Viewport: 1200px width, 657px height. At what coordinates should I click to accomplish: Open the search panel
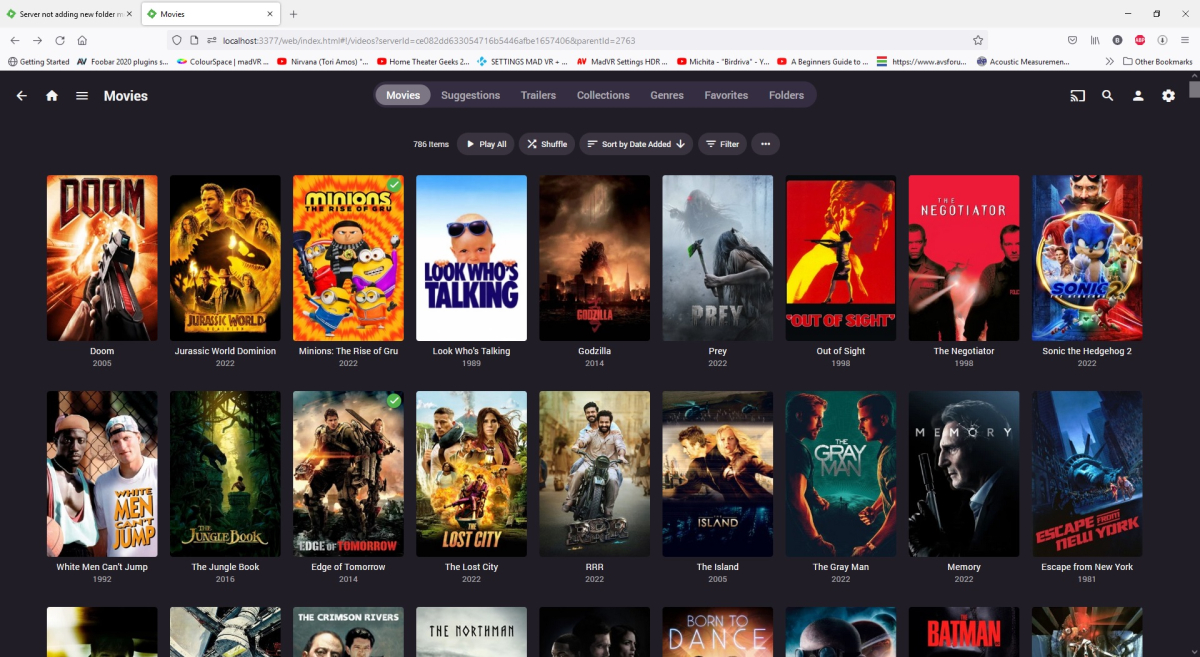tap(1107, 95)
